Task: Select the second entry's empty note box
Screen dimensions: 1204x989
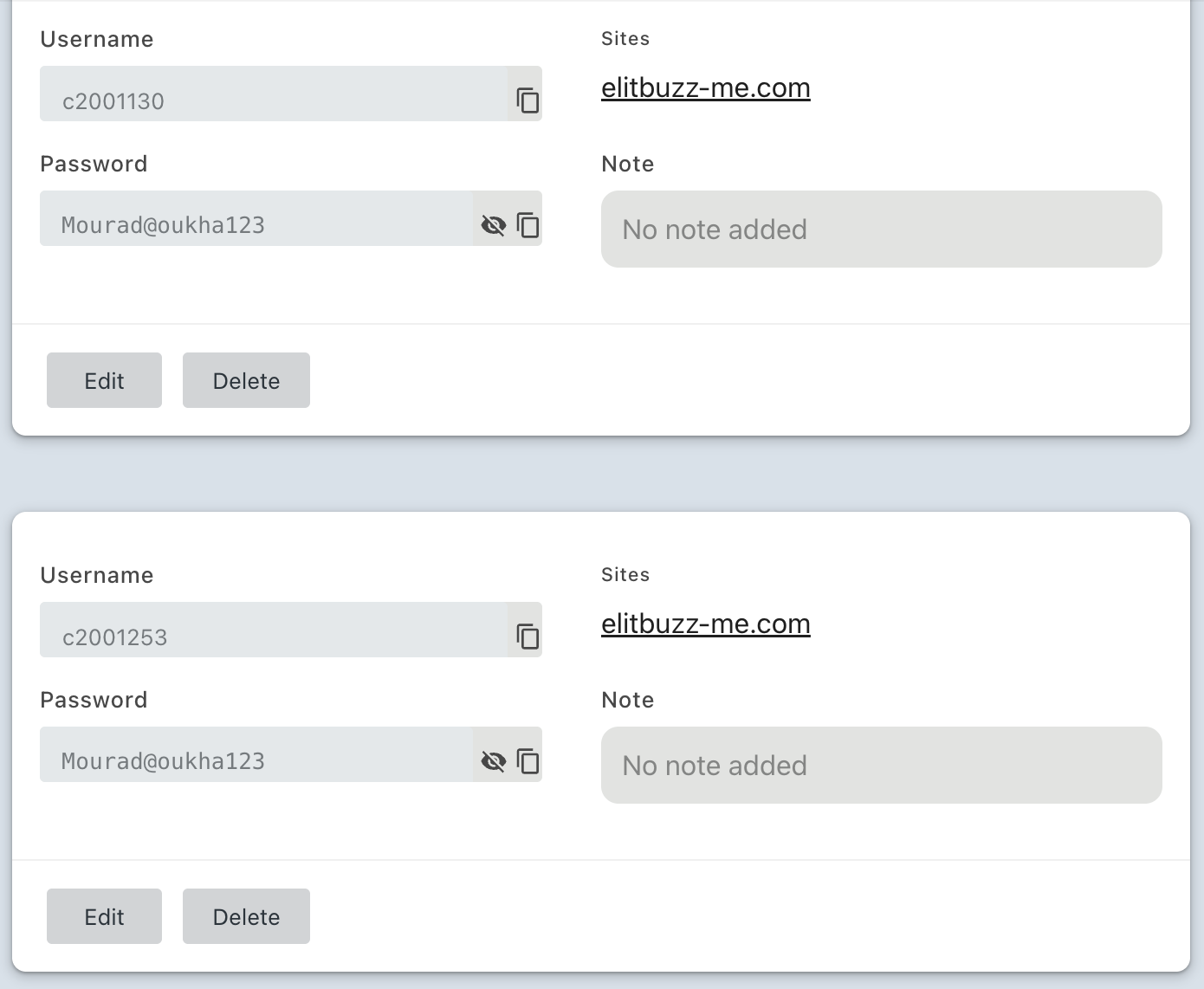Action: 882,766
